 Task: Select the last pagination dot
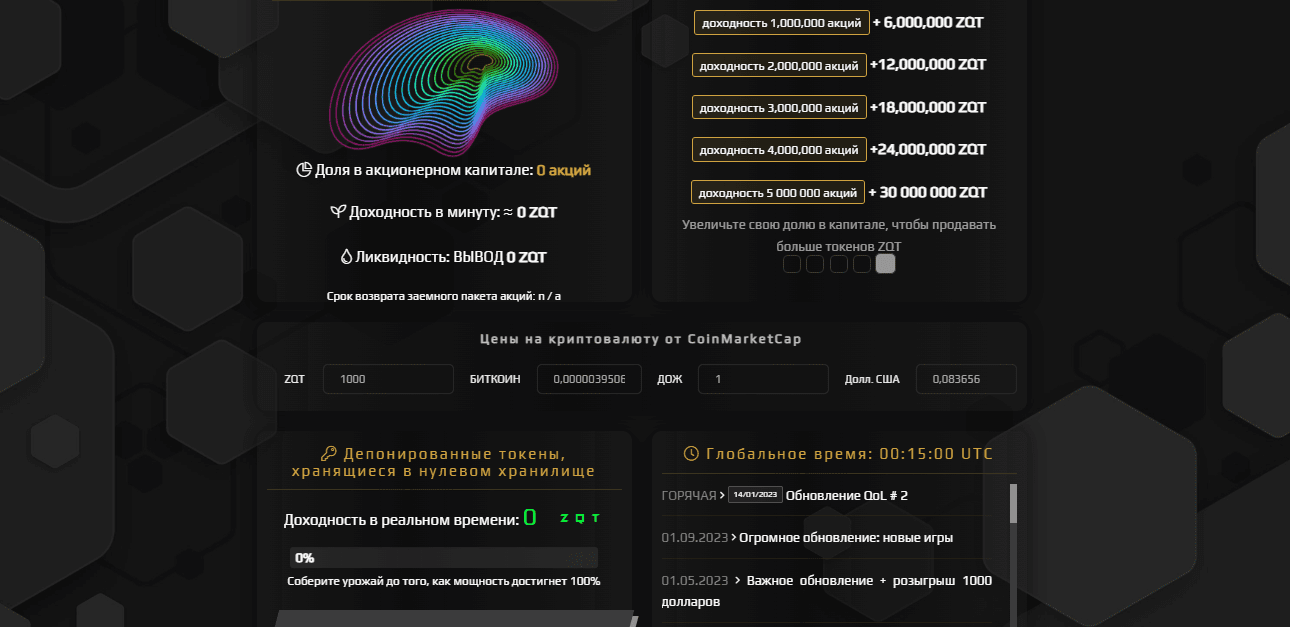click(885, 264)
